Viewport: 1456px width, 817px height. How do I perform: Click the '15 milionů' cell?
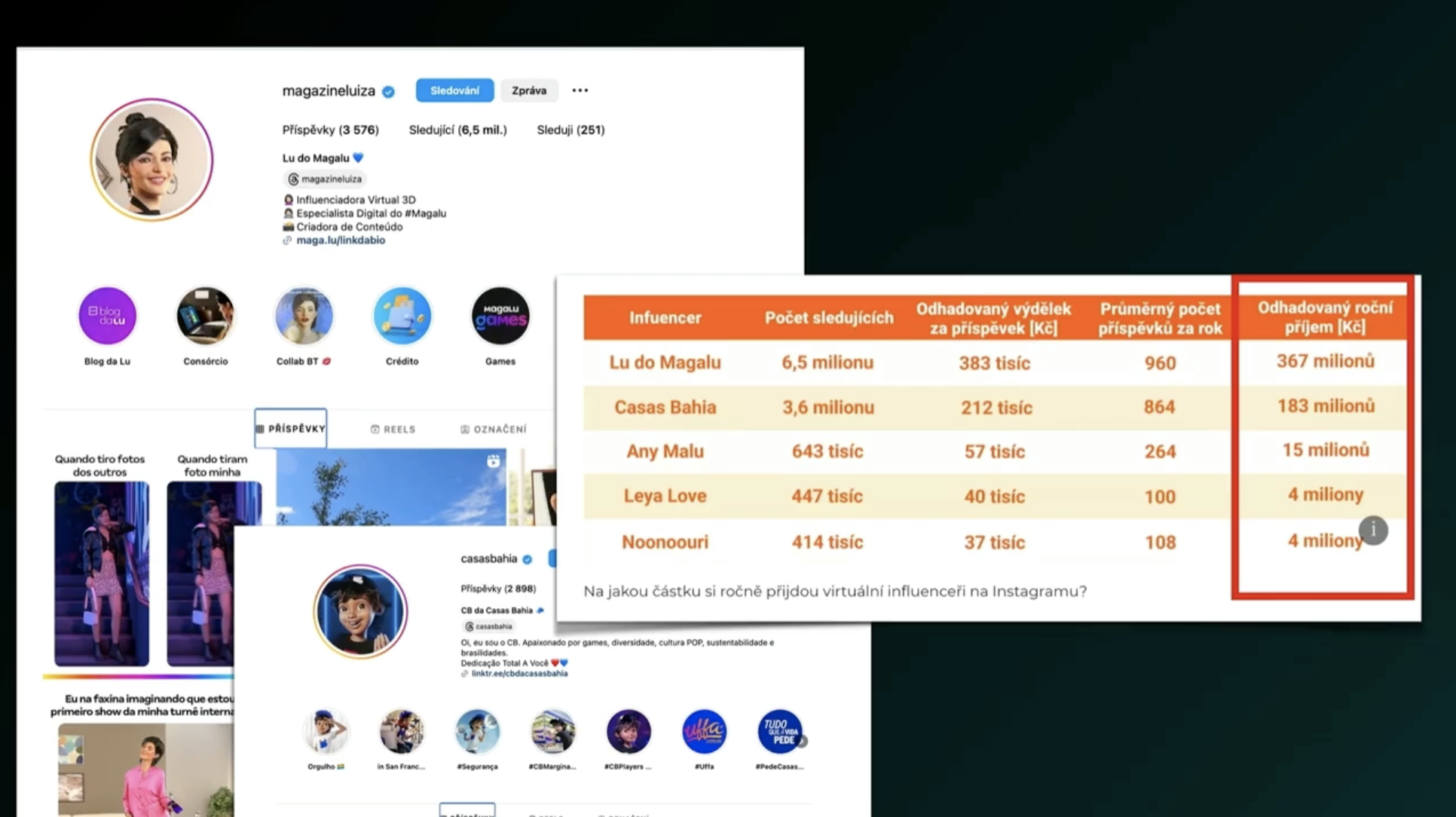pos(1325,450)
